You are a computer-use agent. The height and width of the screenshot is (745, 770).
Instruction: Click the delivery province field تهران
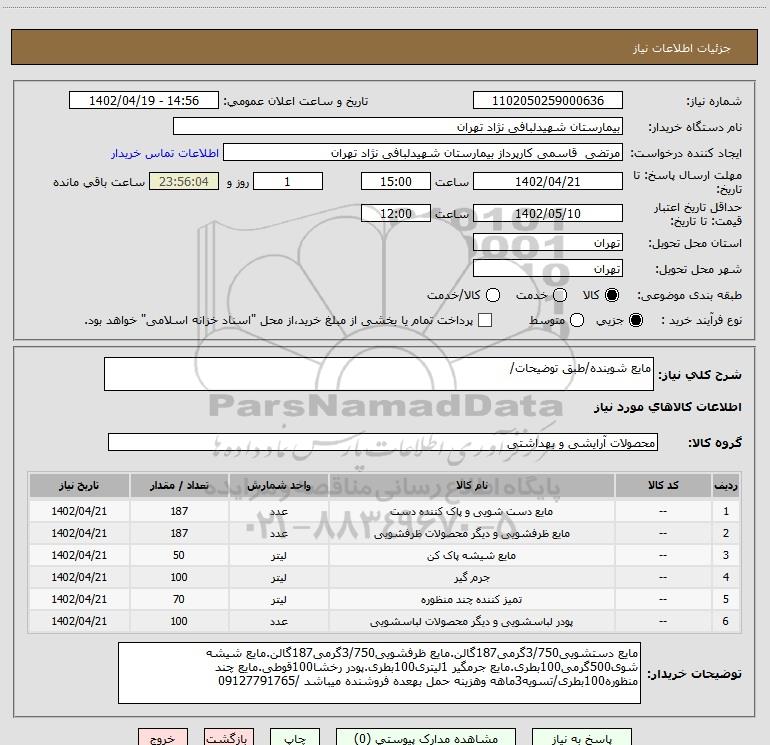click(x=548, y=243)
